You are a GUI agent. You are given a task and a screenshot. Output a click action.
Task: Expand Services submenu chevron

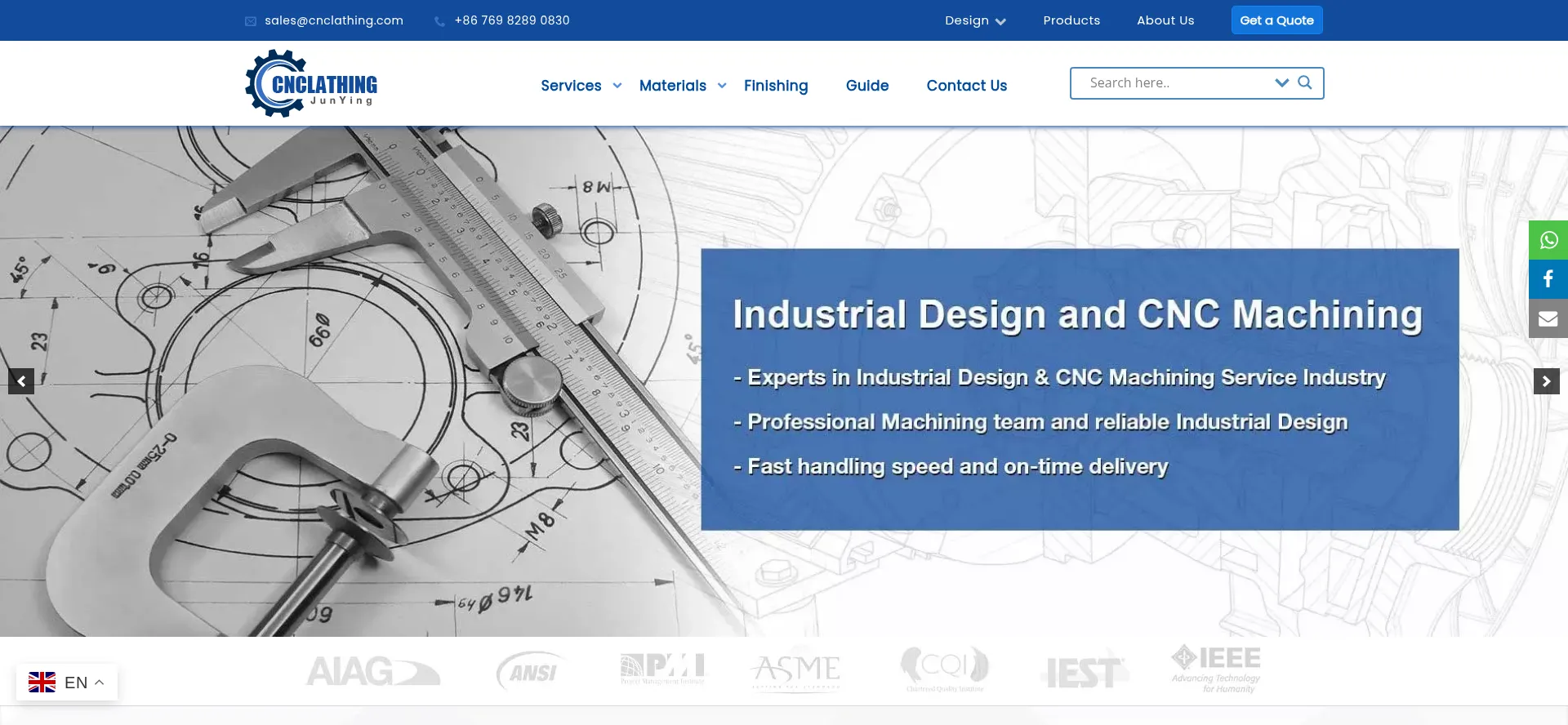617,86
